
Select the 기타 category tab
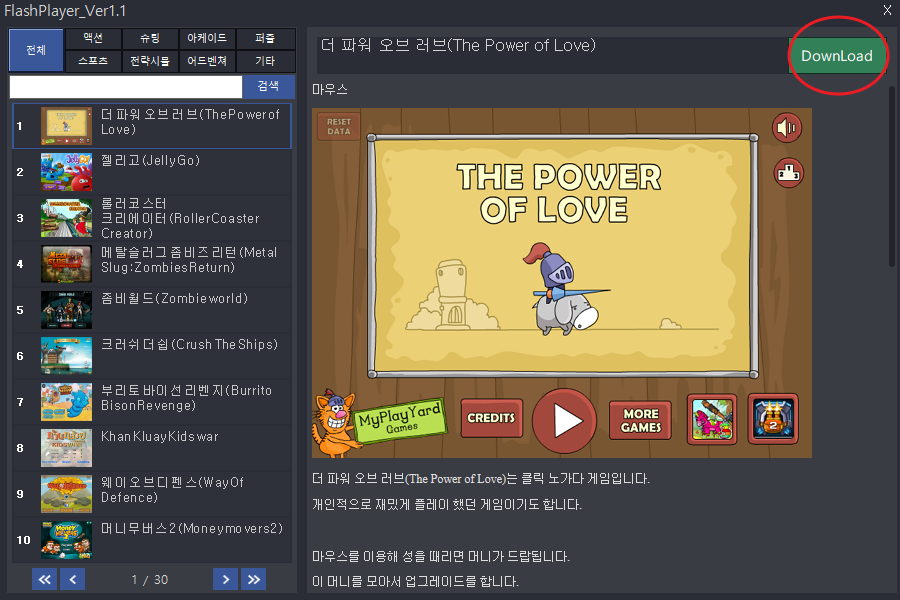pyautogui.click(x=265, y=61)
